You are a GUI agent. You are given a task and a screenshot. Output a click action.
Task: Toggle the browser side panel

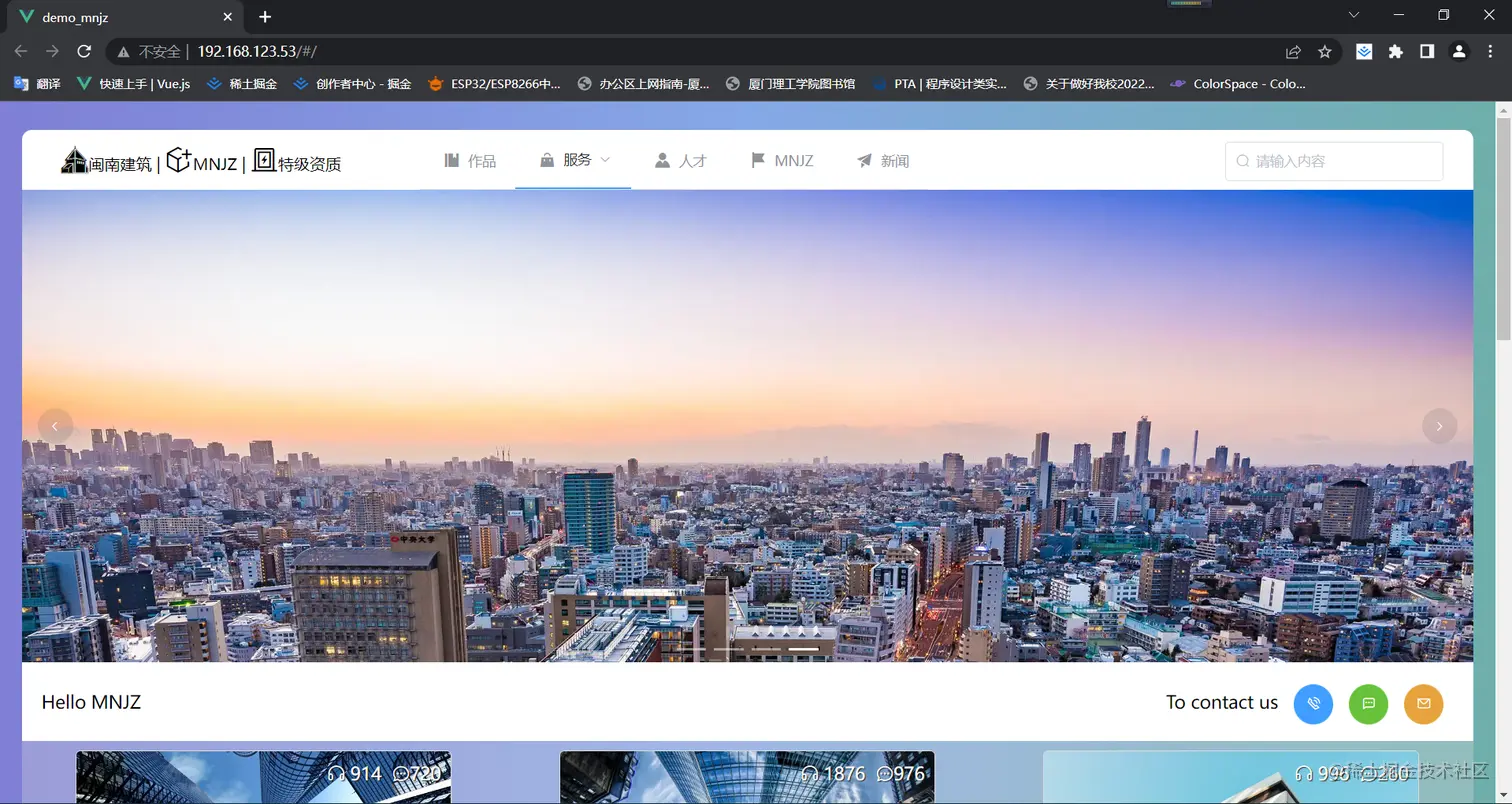click(1427, 51)
